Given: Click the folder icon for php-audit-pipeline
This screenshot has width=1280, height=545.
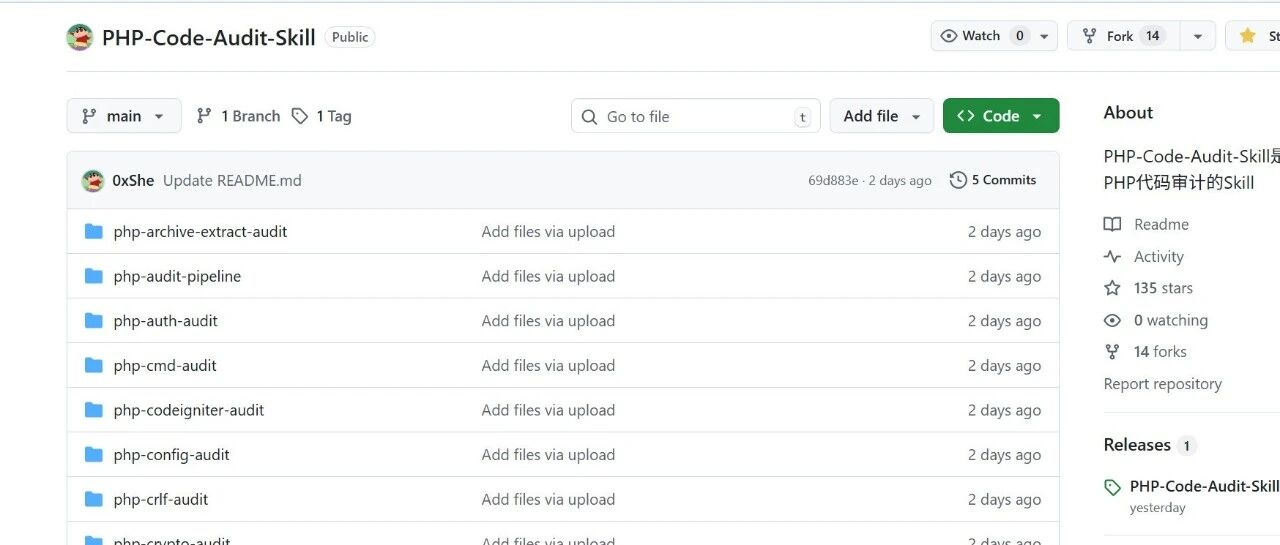Looking at the screenshot, I should coord(94,276).
